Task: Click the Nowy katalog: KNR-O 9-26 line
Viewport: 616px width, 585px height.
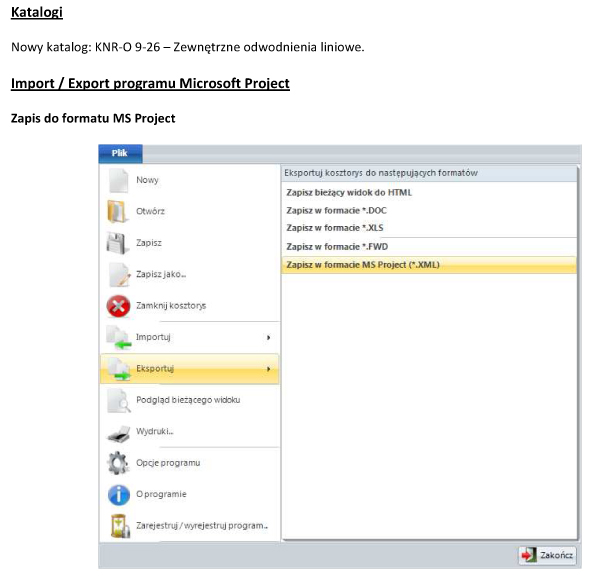Action: (188, 47)
